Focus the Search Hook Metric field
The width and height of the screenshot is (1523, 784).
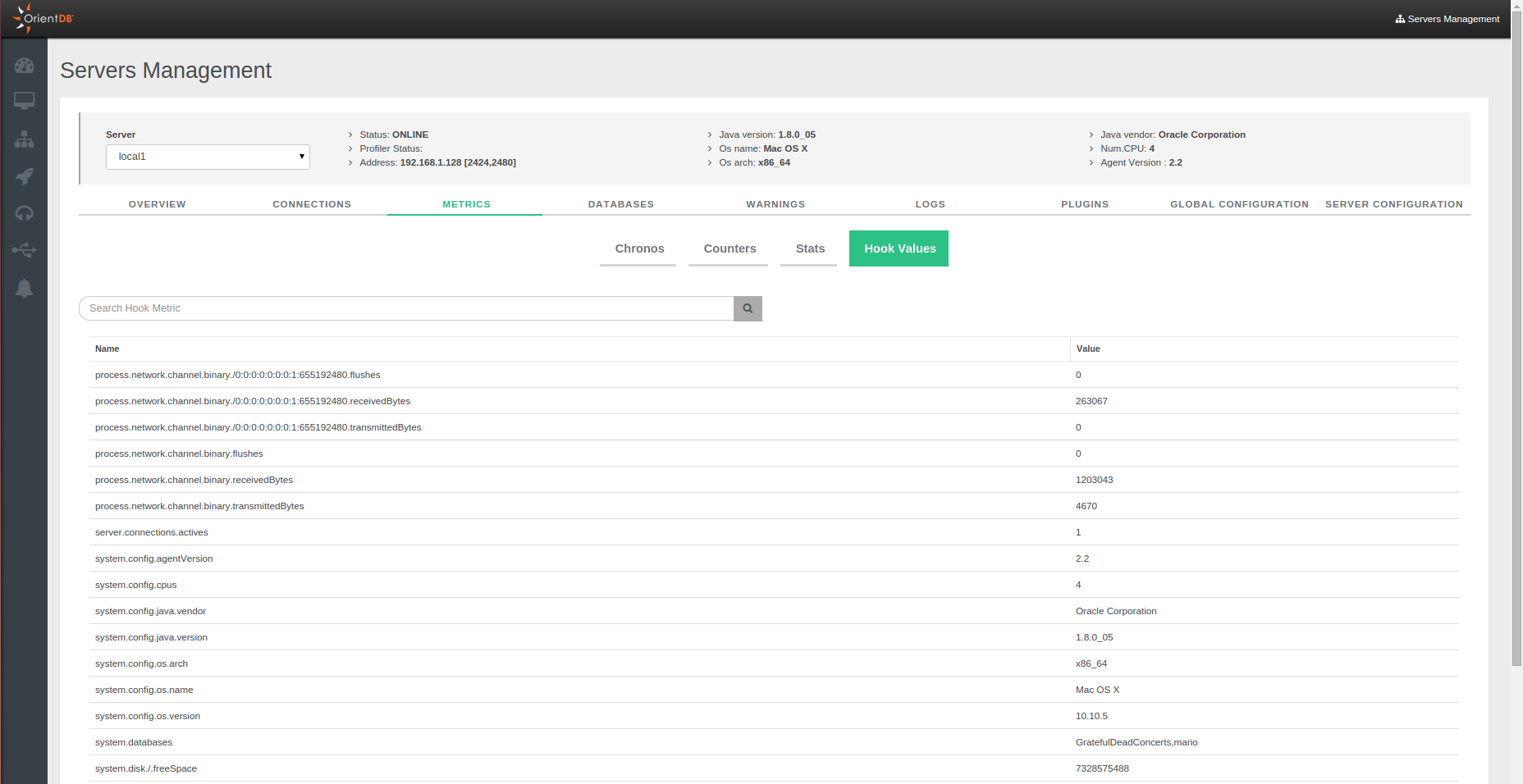tap(406, 308)
